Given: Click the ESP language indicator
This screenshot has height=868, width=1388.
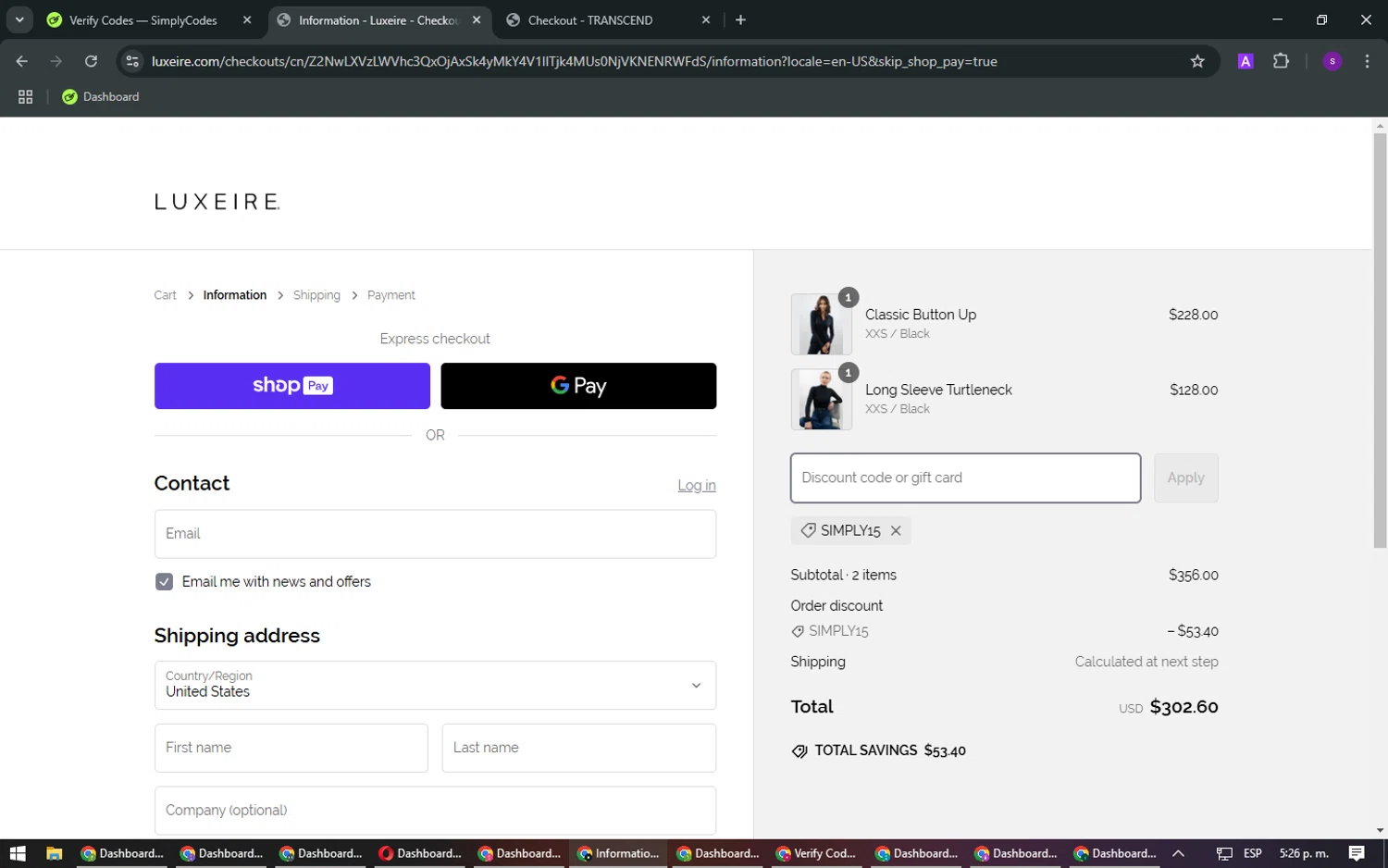Looking at the screenshot, I should click(1252, 853).
